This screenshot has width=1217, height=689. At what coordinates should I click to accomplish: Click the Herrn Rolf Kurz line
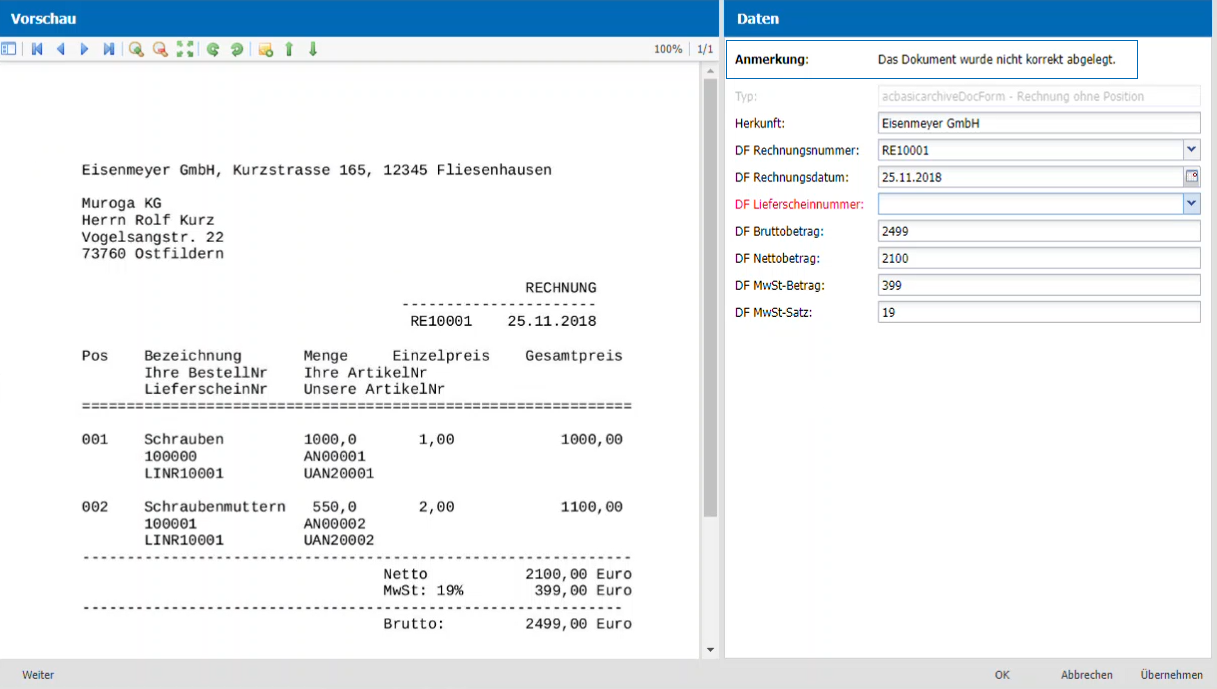pos(148,220)
